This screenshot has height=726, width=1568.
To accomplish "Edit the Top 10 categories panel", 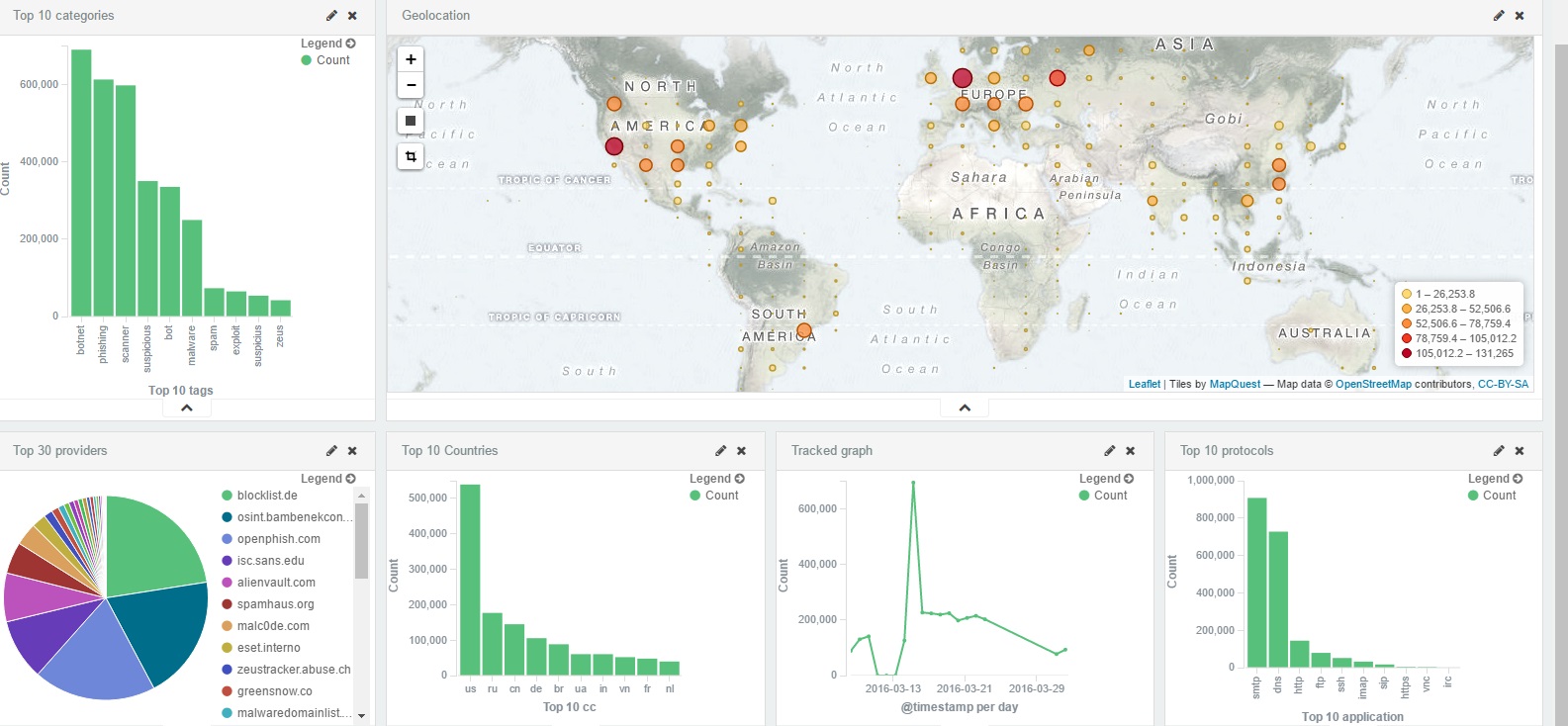I will point(331,16).
